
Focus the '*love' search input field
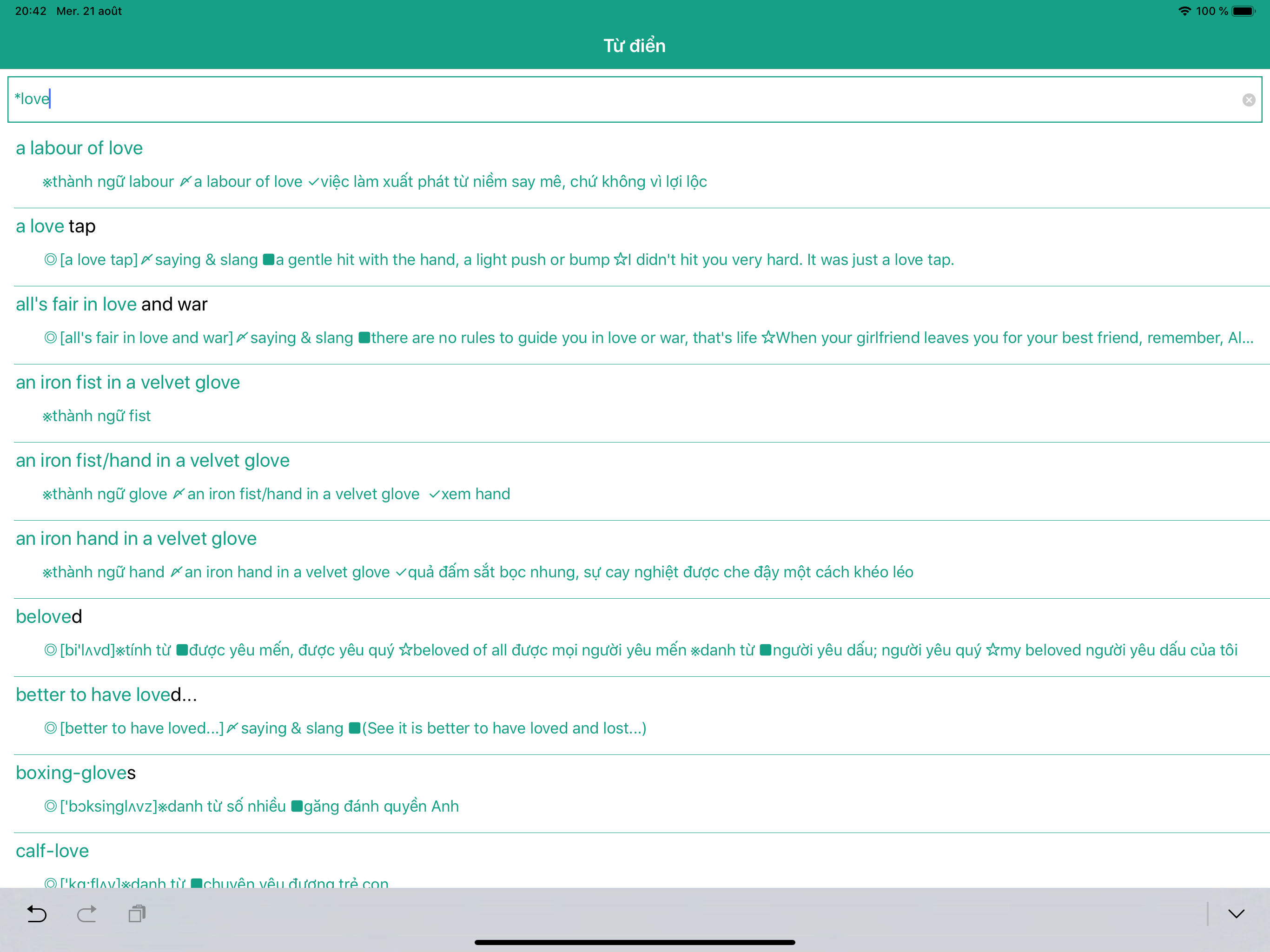(x=635, y=99)
